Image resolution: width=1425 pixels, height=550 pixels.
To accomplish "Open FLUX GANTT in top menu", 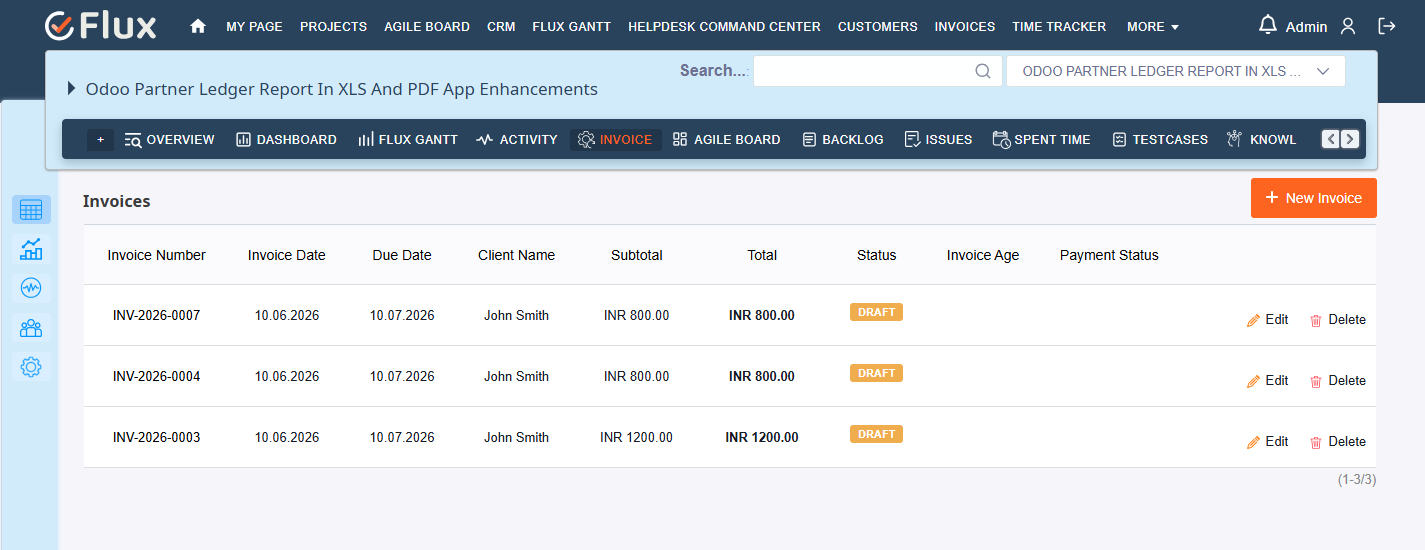I will tap(571, 27).
